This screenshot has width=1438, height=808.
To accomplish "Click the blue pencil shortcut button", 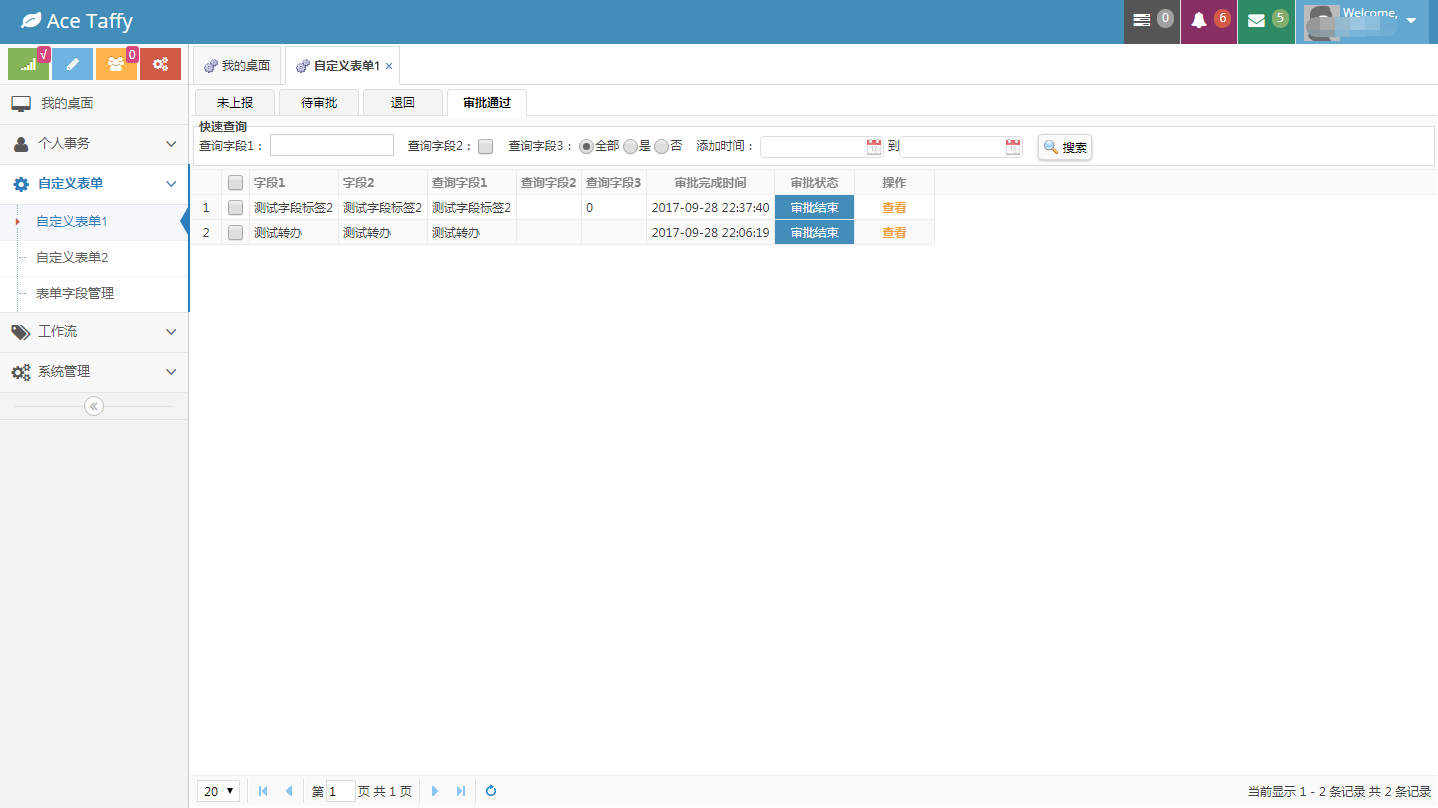I will coord(72,64).
